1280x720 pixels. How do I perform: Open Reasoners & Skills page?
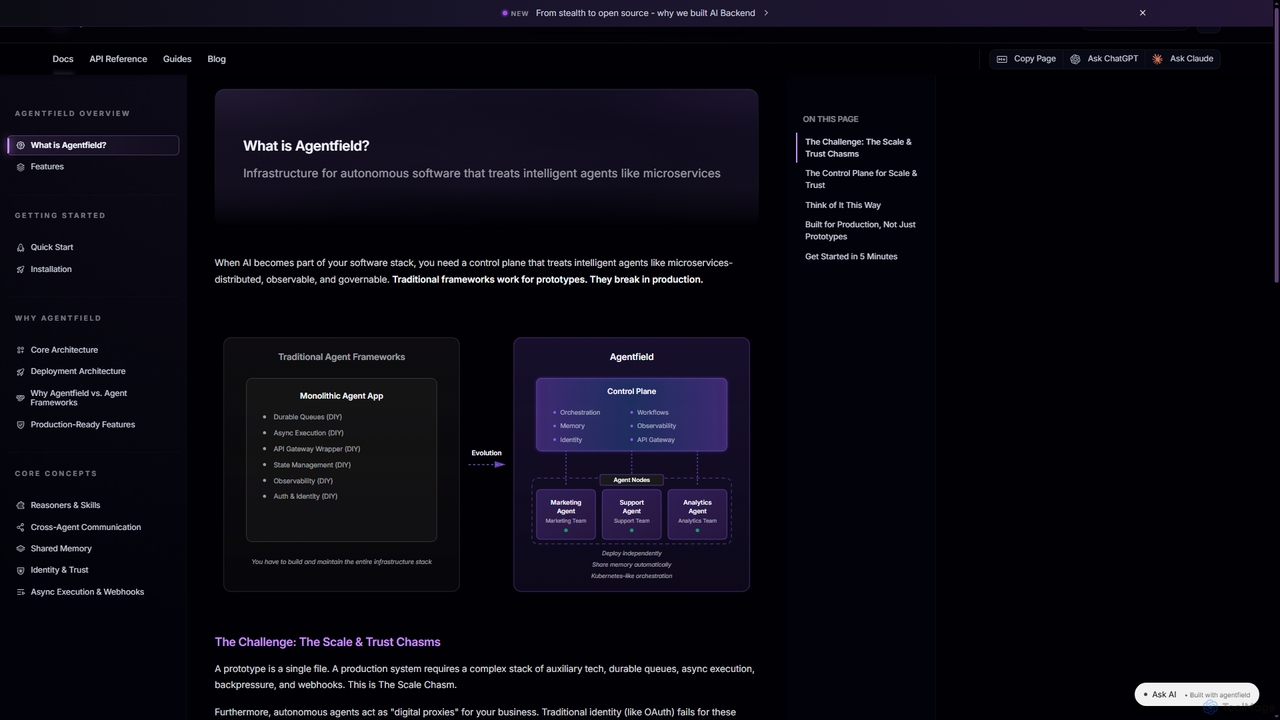(93, 505)
